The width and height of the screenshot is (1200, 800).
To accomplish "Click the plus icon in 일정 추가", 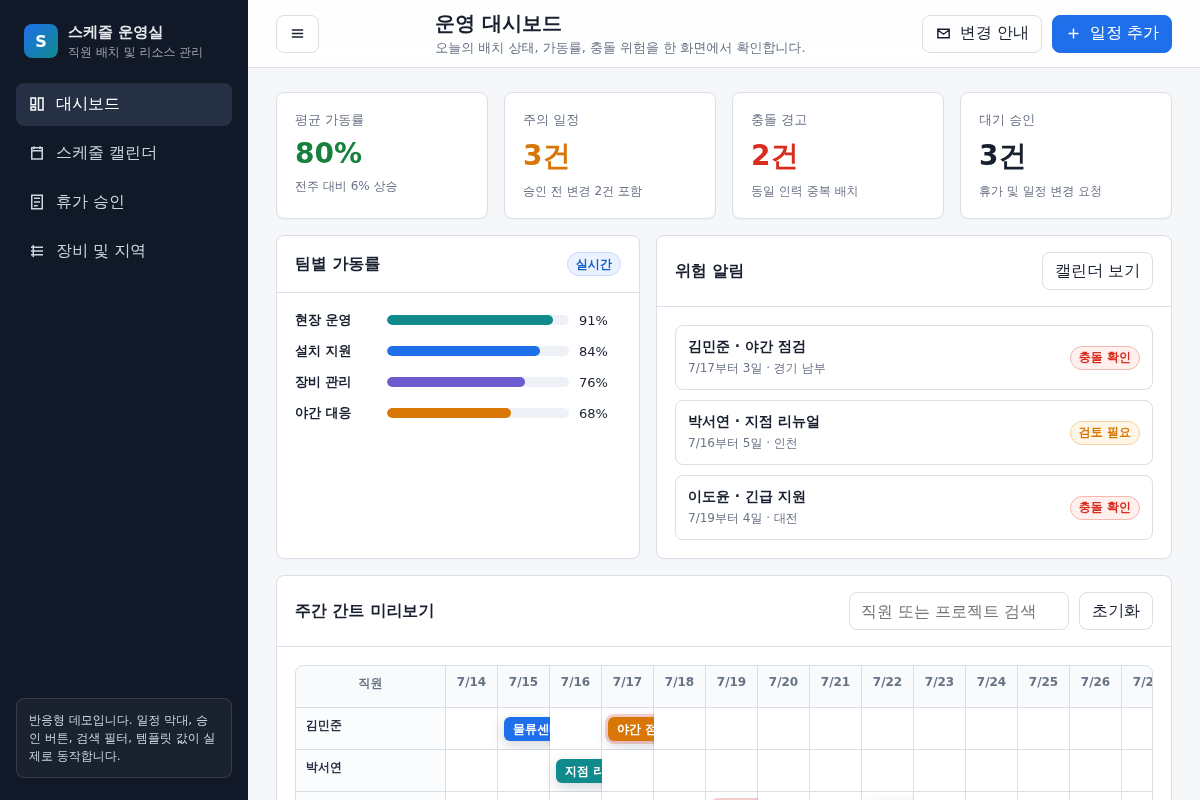I will point(1073,33).
